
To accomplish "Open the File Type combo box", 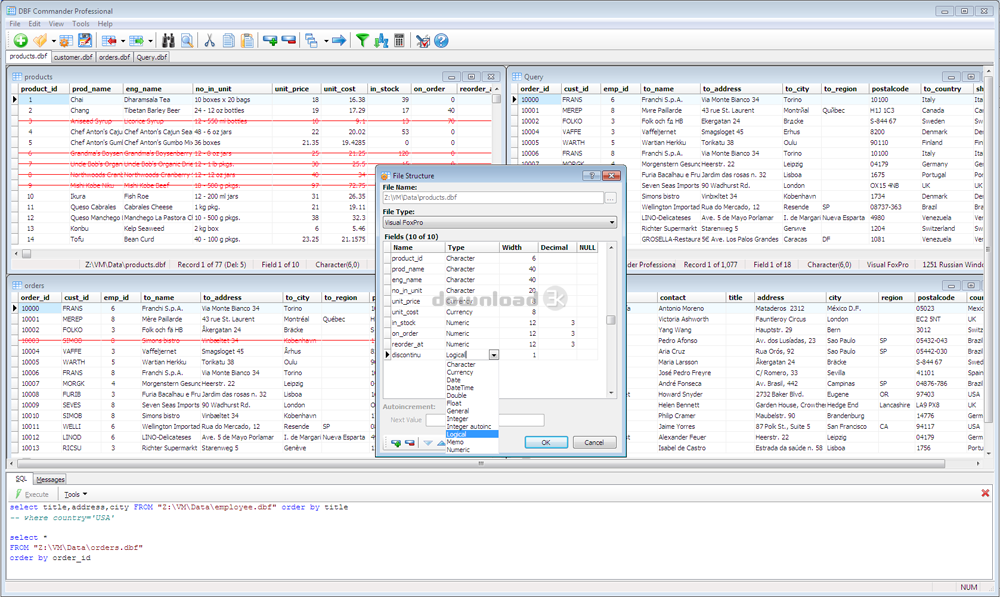I will click(499, 223).
